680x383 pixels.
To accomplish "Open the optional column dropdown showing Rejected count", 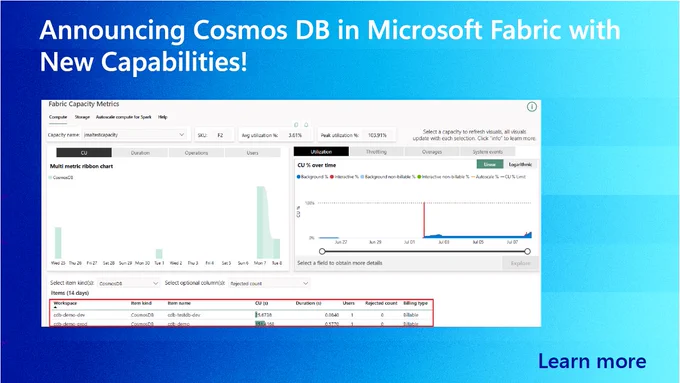I will pyautogui.click(x=268, y=283).
